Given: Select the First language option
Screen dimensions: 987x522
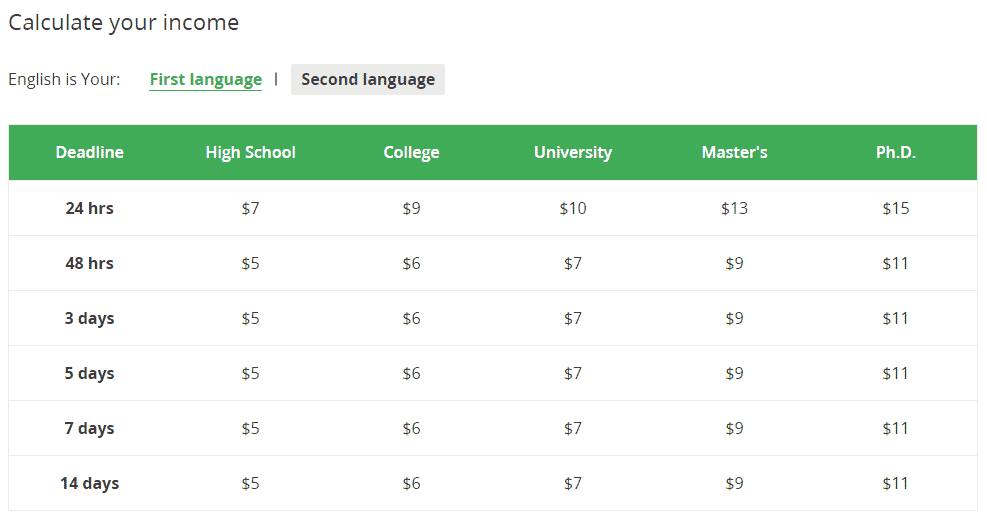Looking at the screenshot, I should 205,79.
